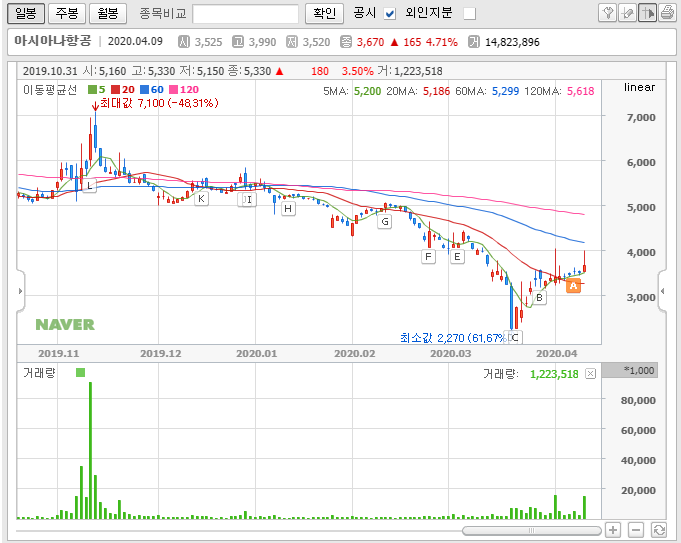Click the current price 3,670
This screenshot has height=543, width=681.
(370, 42)
